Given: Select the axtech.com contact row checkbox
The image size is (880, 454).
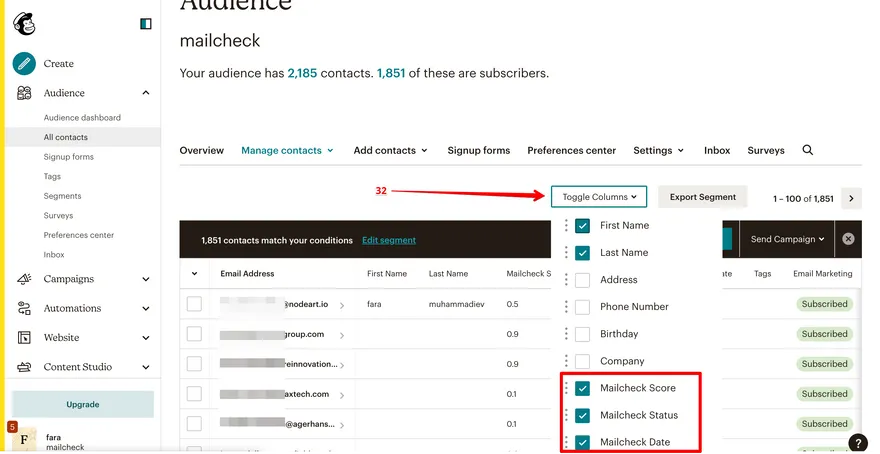Looking at the screenshot, I should pos(194,394).
